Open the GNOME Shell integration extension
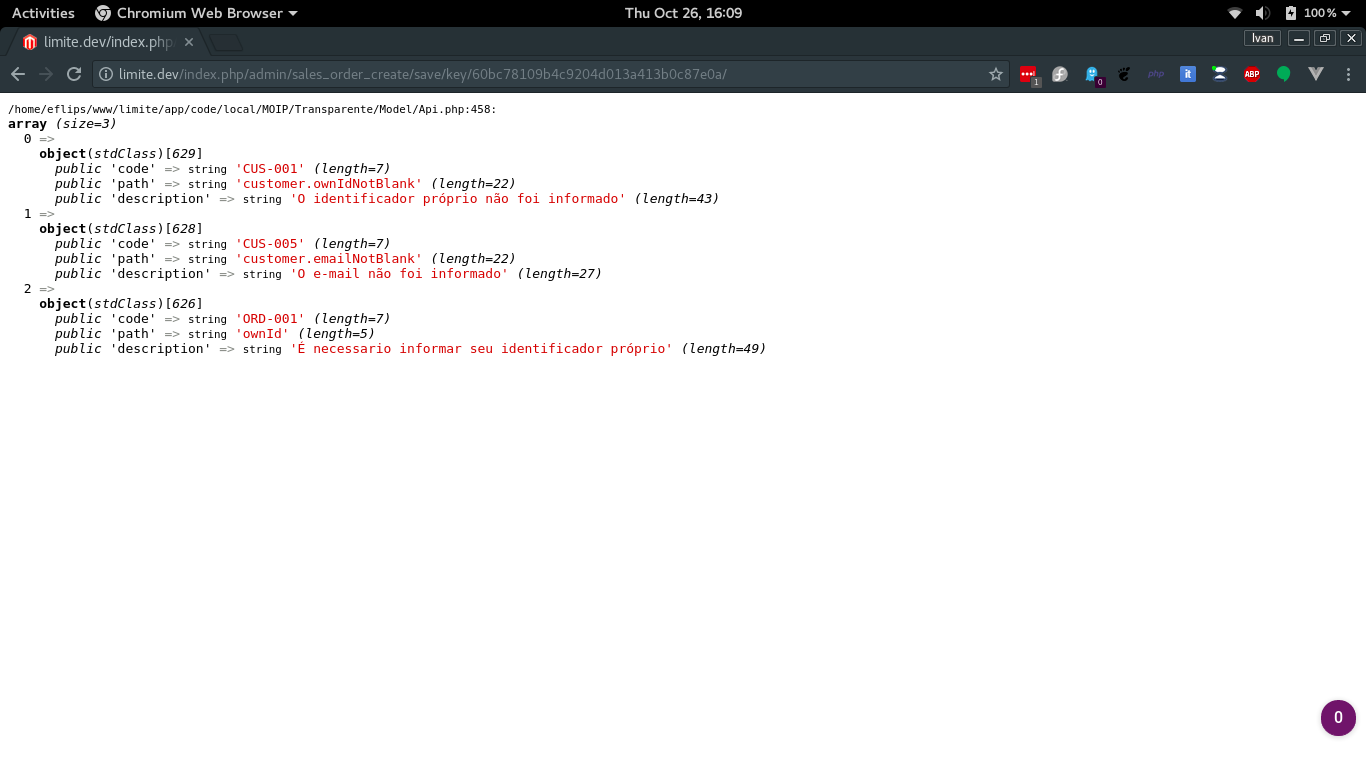Screen dimensions: 1366x768 point(1124,74)
